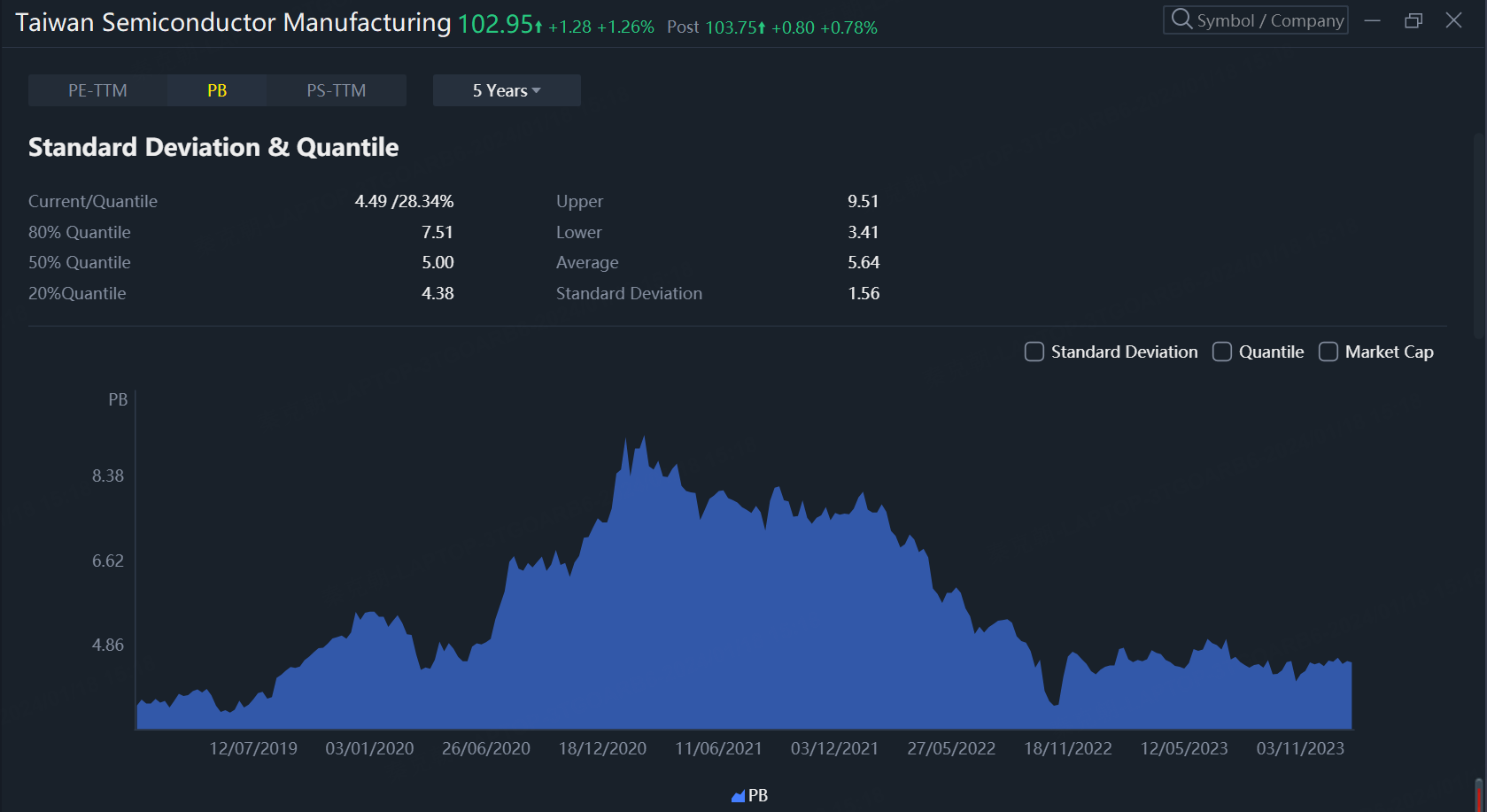The image size is (1487, 812).
Task: Click the 6.62 PB axis label
Action: point(108,561)
